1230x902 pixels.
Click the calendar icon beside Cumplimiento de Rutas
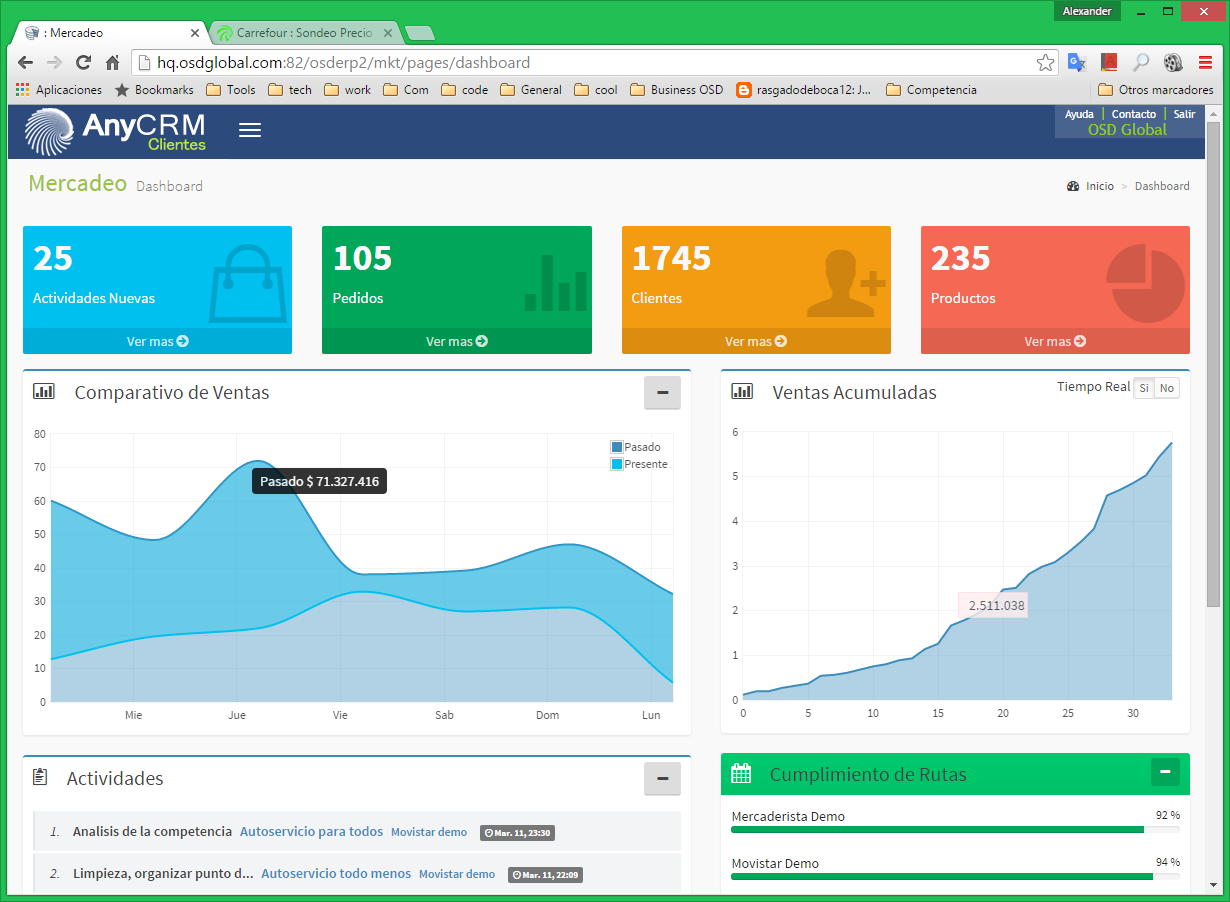click(x=741, y=773)
